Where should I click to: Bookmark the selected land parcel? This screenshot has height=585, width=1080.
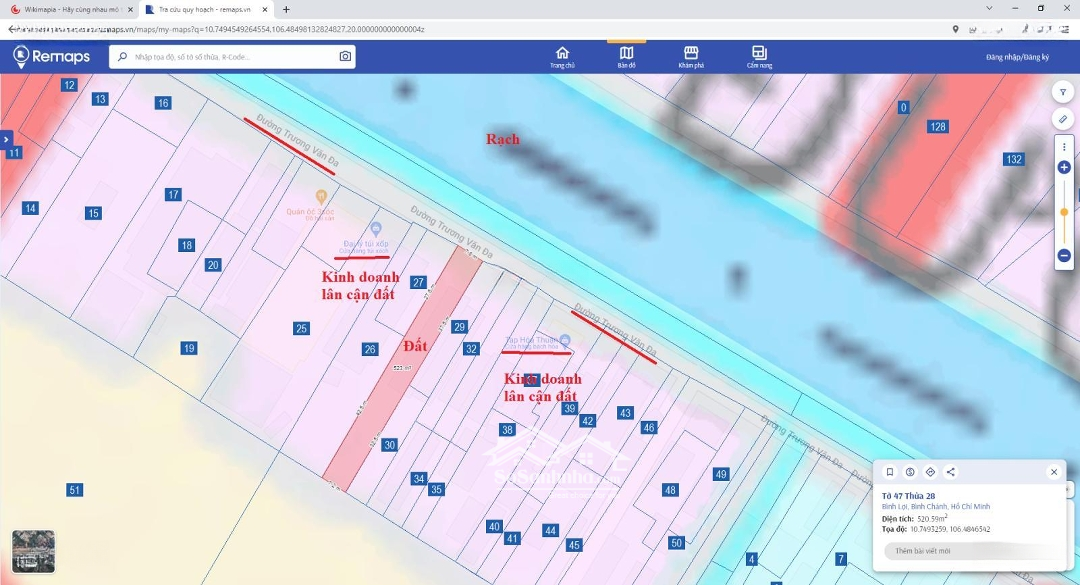[x=890, y=472]
